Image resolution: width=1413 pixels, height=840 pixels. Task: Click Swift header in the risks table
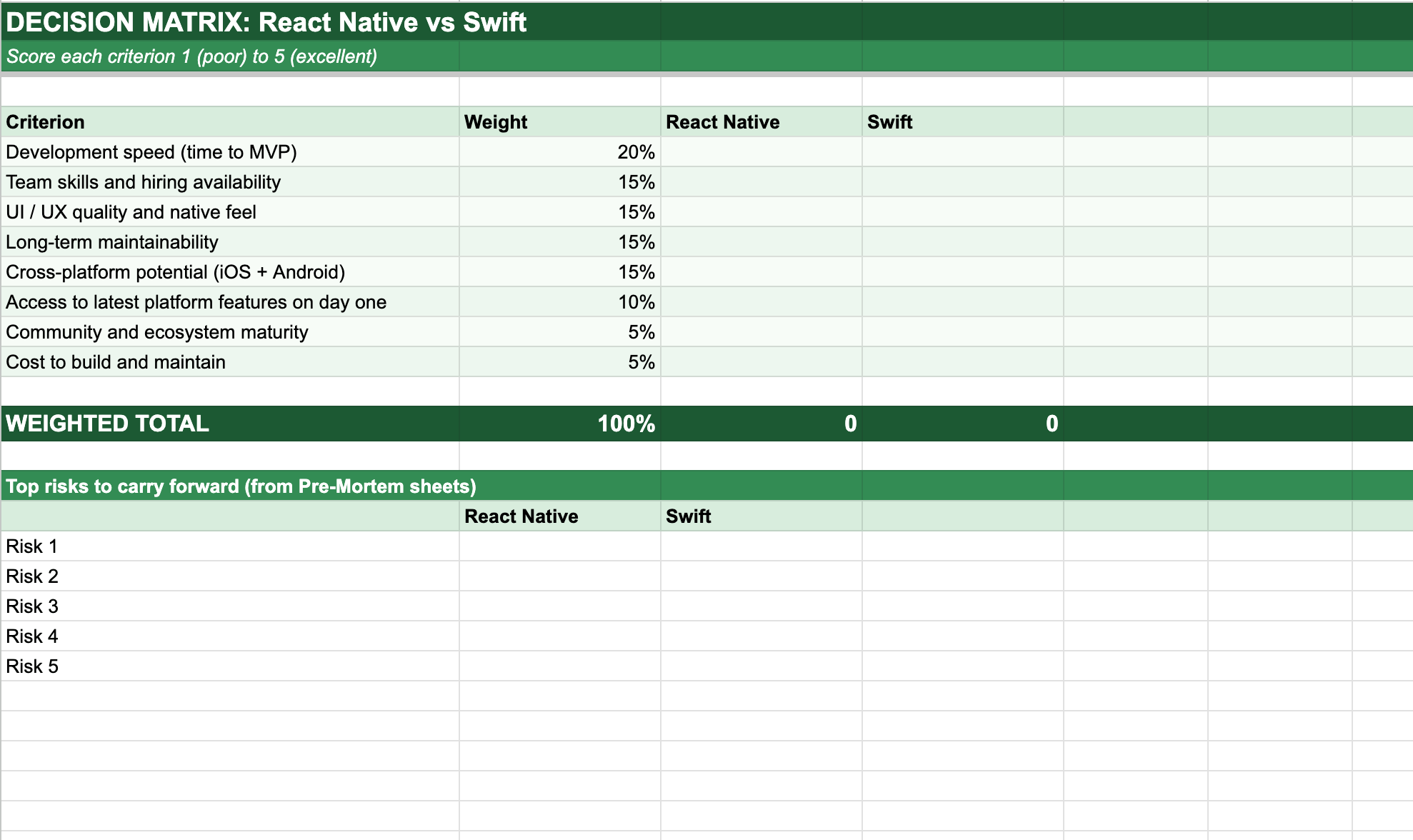[x=762, y=516]
